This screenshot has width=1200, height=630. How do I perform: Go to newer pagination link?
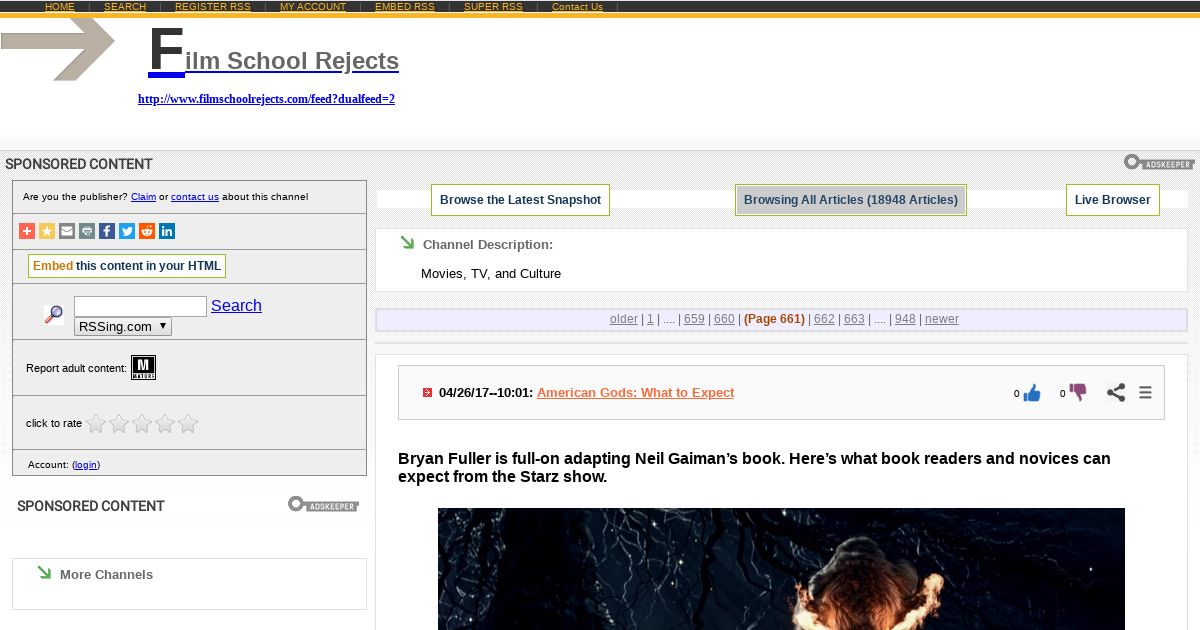tap(942, 319)
